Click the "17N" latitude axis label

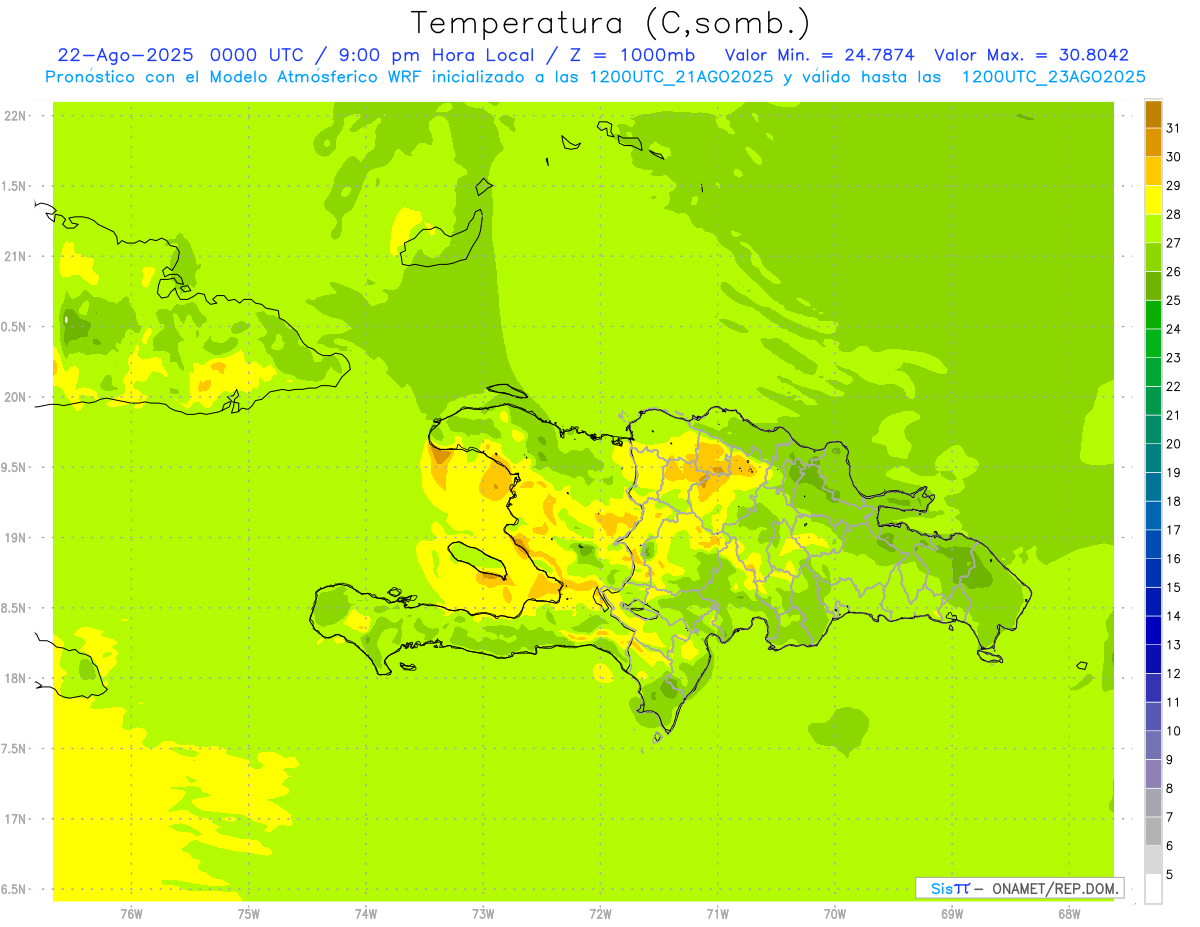pos(14,819)
